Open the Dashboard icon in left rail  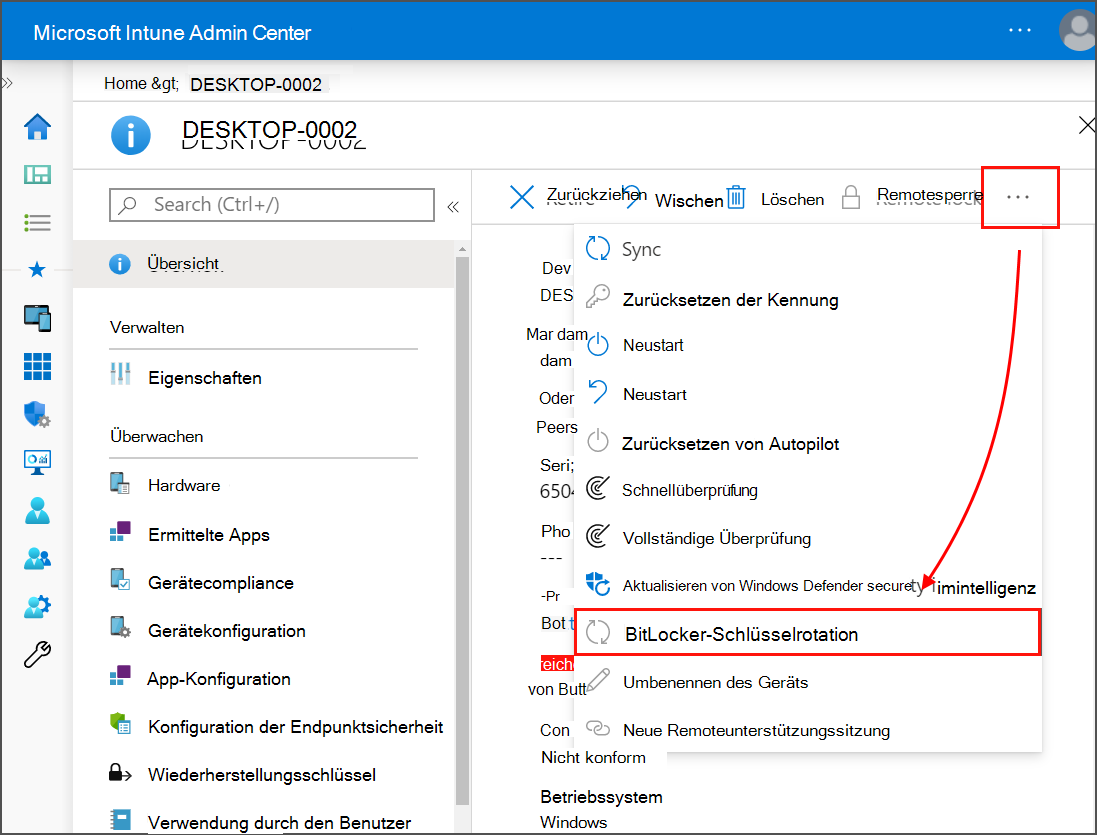tap(37, 174)
